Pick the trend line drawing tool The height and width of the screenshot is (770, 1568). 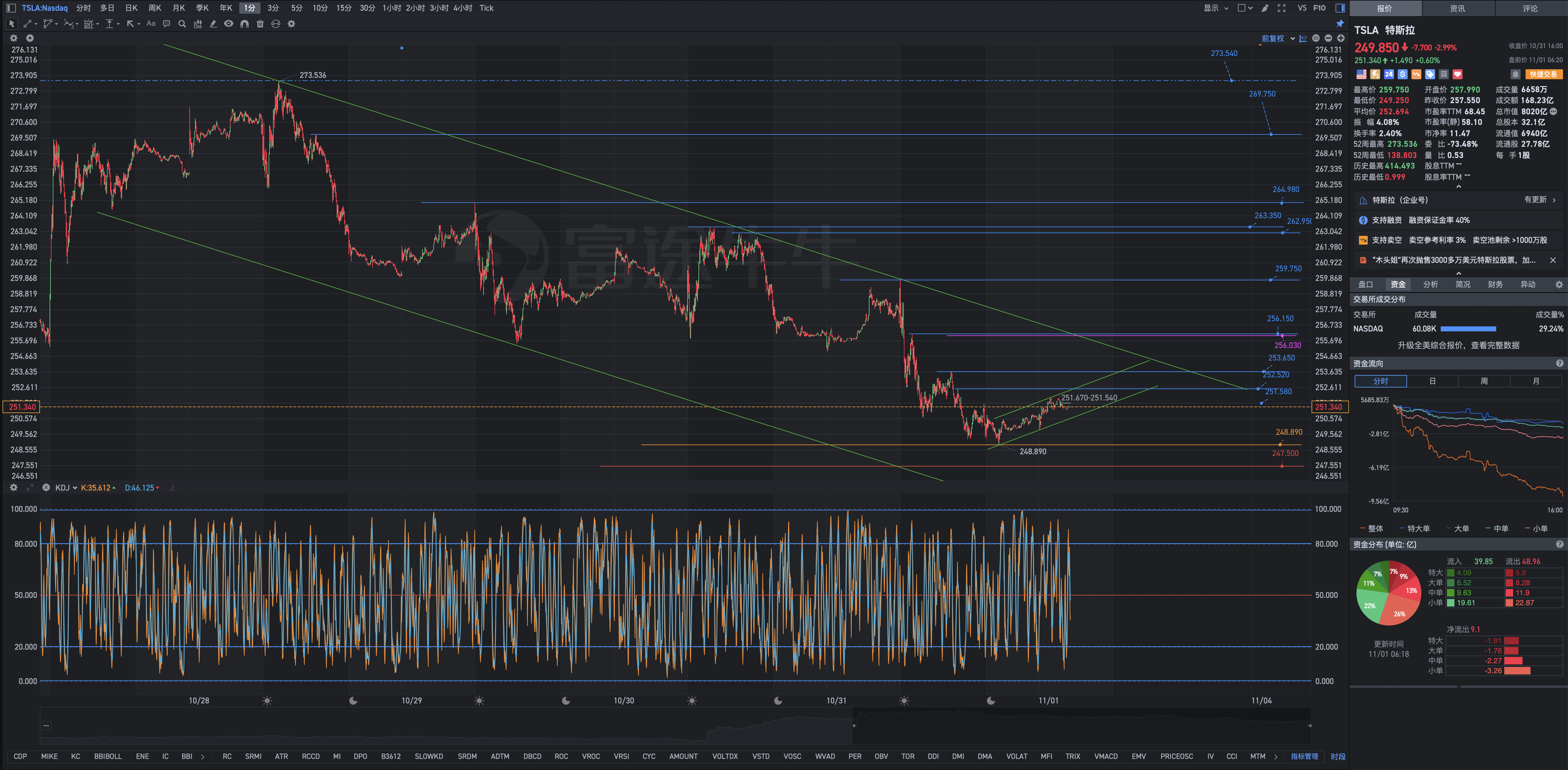pyautogui.click(x=27, y=24)
